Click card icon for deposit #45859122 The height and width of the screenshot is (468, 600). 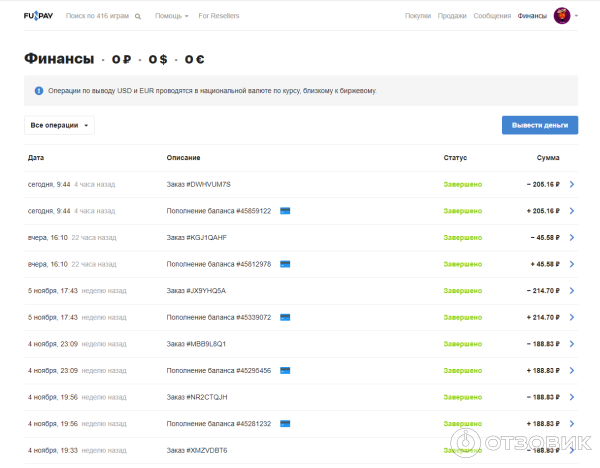(x=285, y=211)
